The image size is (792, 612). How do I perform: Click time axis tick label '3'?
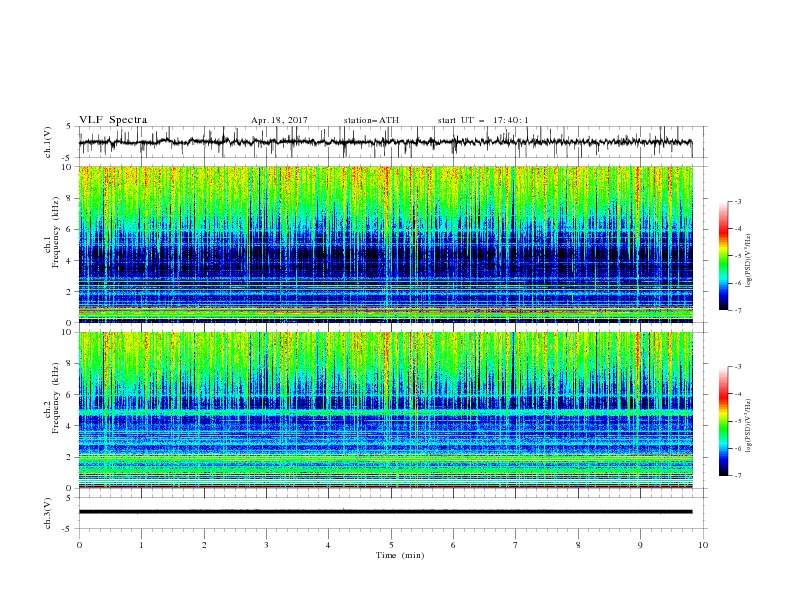[x=266, y=545]
